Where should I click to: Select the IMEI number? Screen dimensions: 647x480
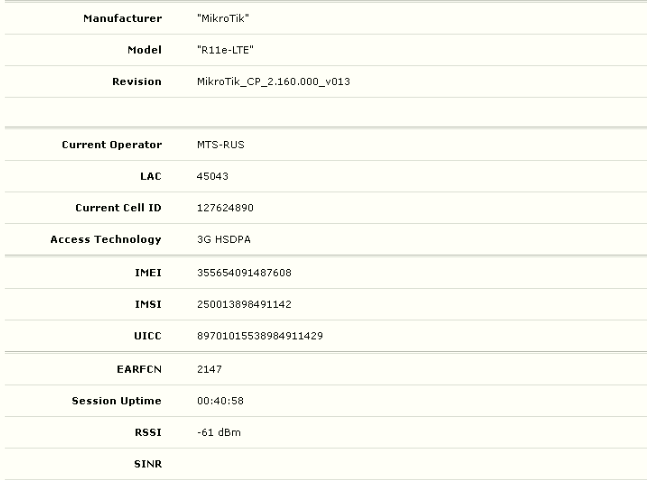pos(244,273)
